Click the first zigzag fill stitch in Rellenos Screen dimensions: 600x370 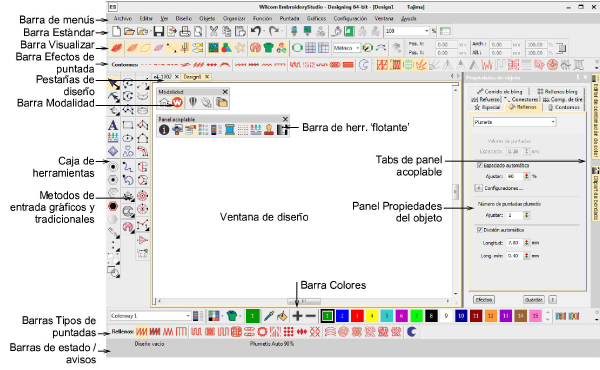tap(141, 332)
